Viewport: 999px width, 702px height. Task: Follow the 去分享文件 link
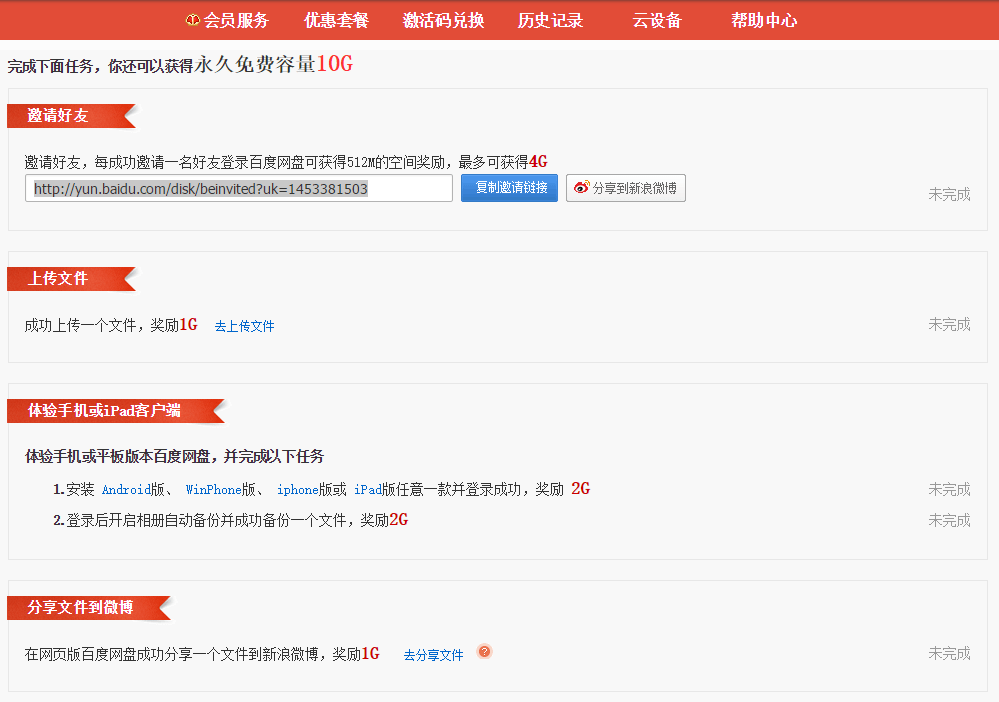[x=433, y=655]
